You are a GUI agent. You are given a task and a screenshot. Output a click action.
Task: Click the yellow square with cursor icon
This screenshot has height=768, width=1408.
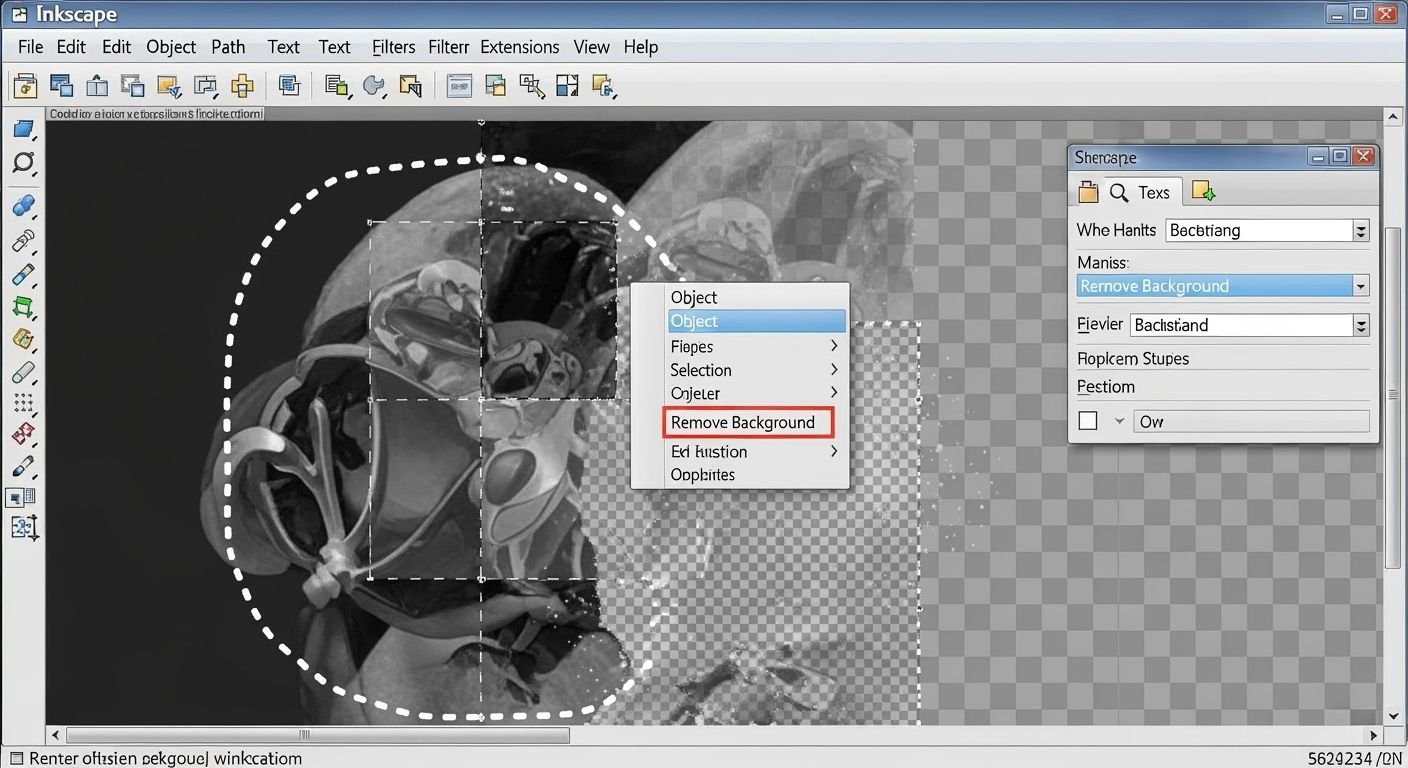pos(410,86)
